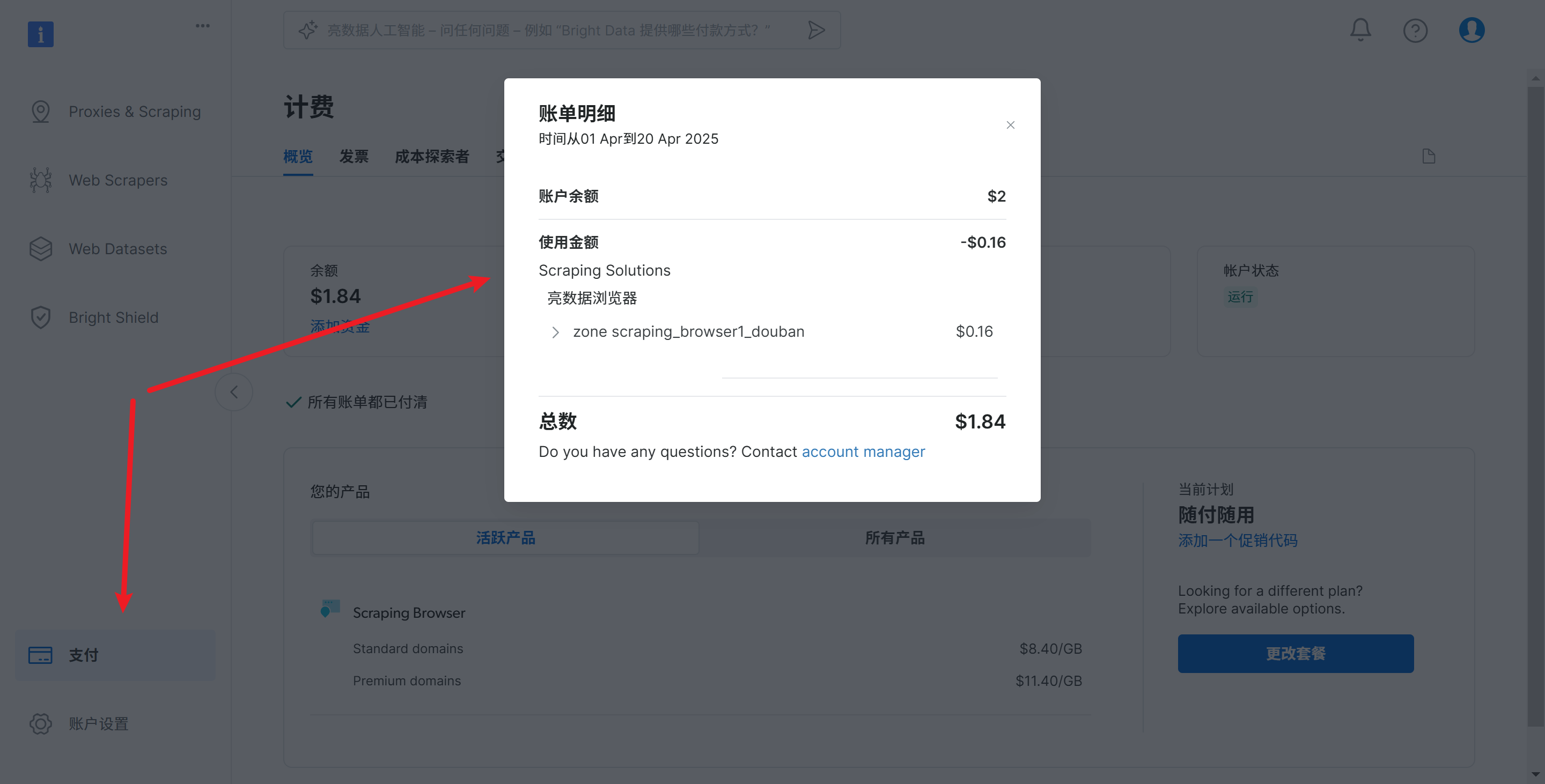Switch to the 成本探索者 tab
This screenshot has height=784, width=1545.
[431, 157]
